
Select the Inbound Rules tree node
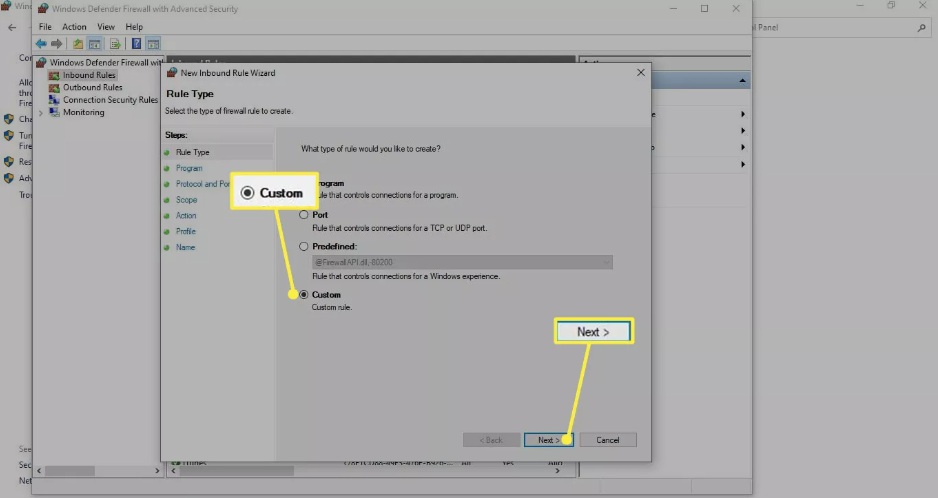pos(89,75)
